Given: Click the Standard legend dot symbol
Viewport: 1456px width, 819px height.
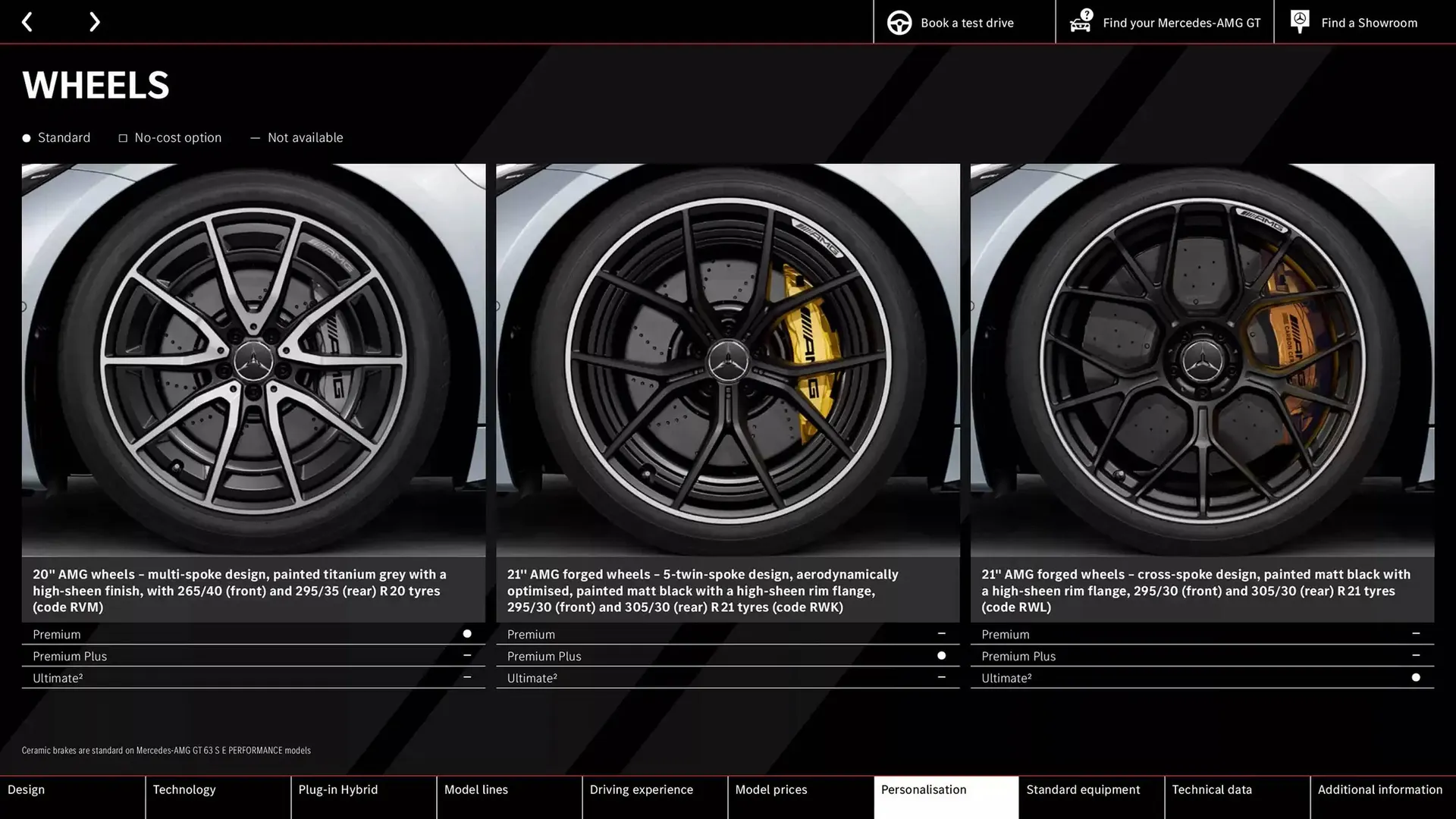Looking at the screenshot, I should pos(27,138).
